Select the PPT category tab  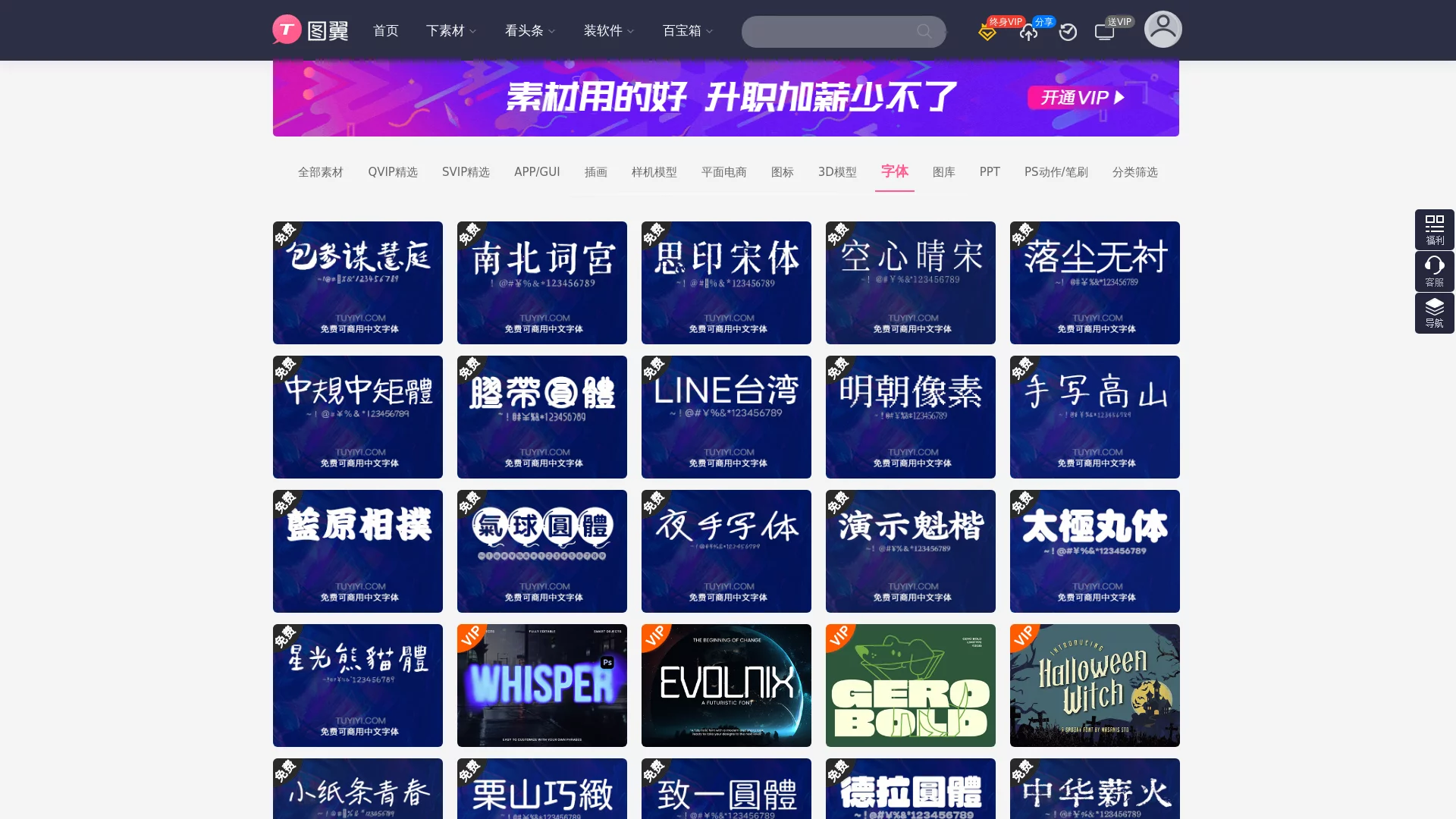point(989,172)
